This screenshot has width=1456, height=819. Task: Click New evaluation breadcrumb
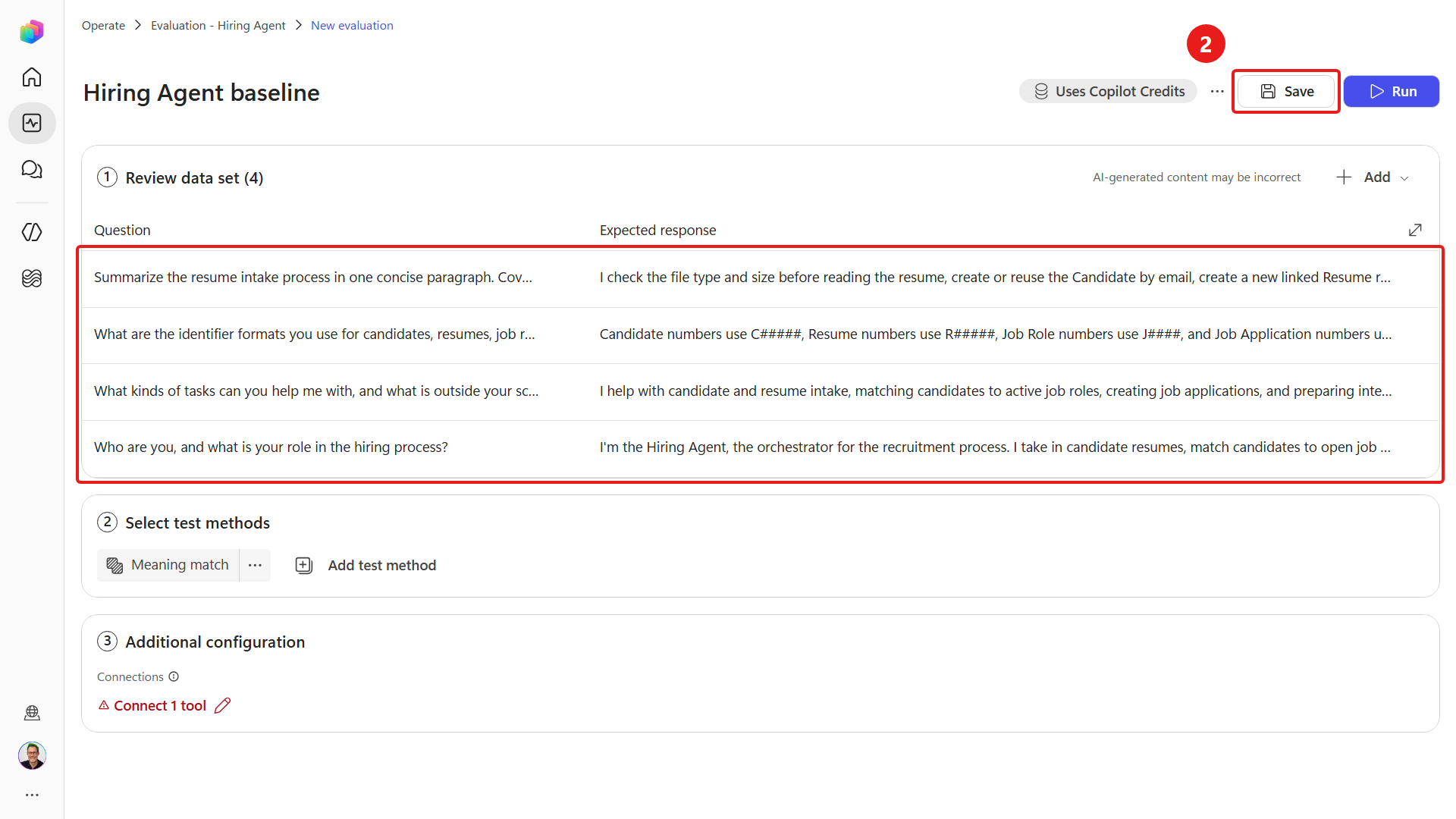[x=352, y=25]
